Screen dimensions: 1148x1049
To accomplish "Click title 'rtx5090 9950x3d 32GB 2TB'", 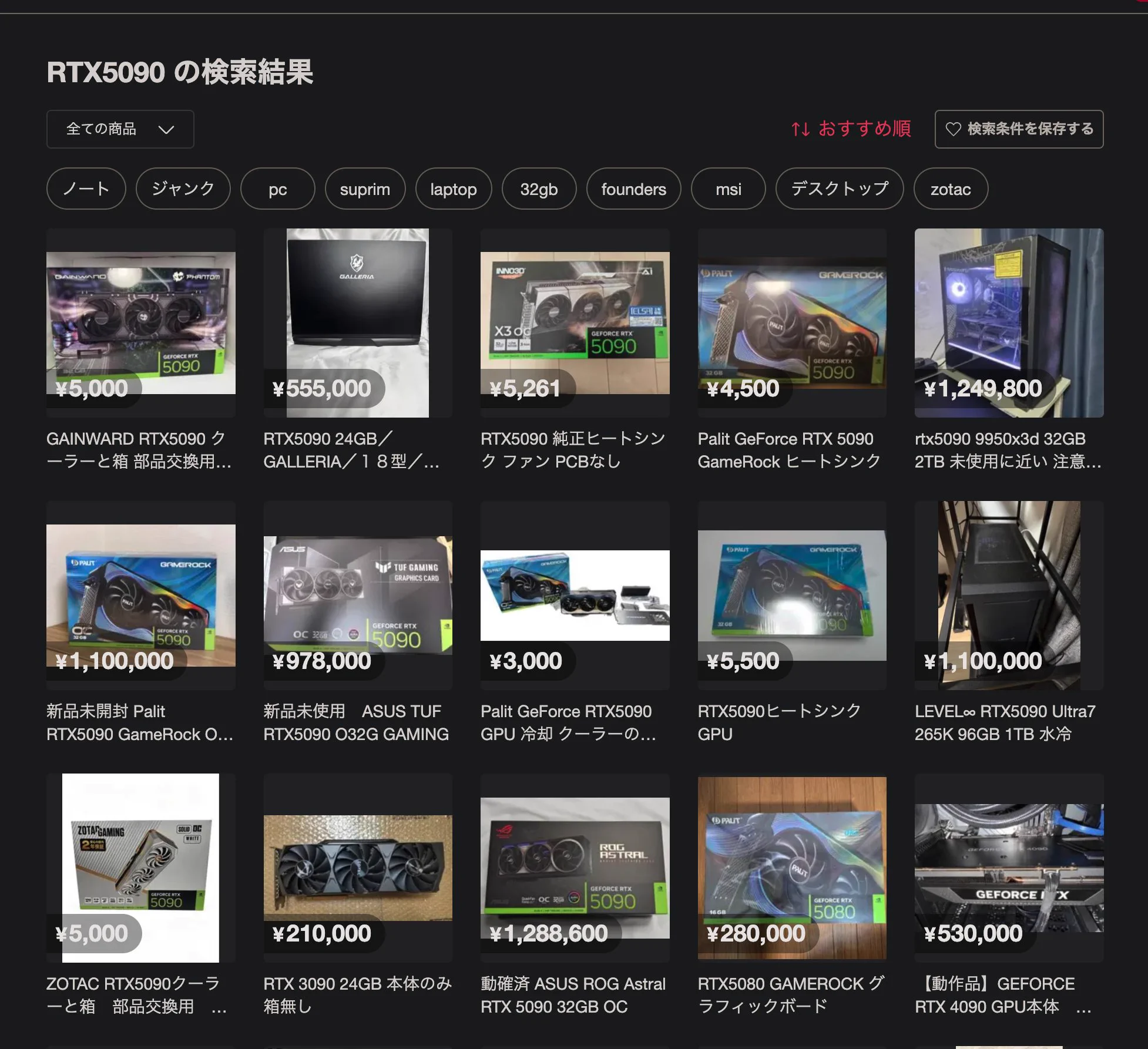I will pos(1008,450).
